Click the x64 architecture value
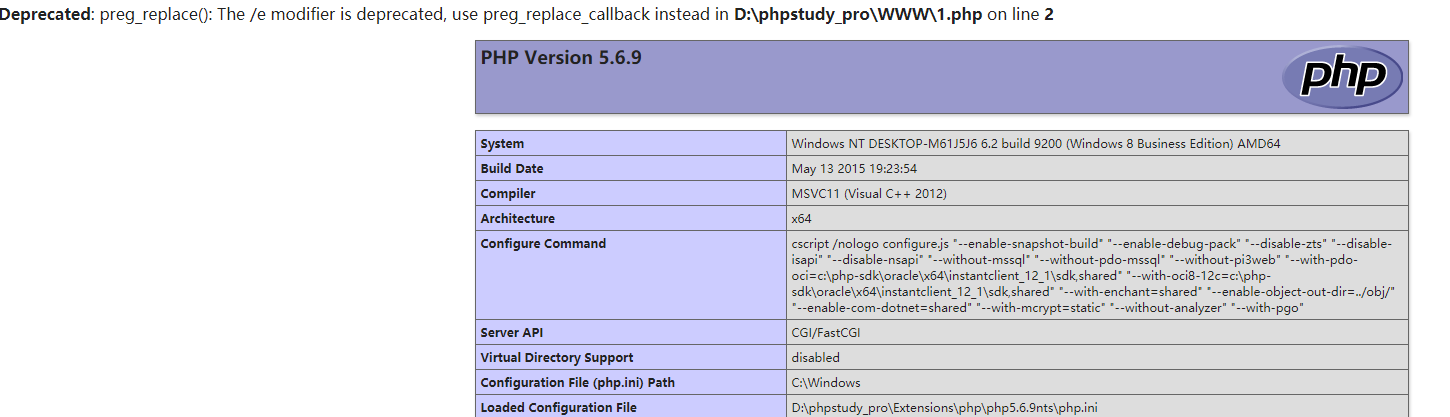1450x417 pixels. [801, 219]
